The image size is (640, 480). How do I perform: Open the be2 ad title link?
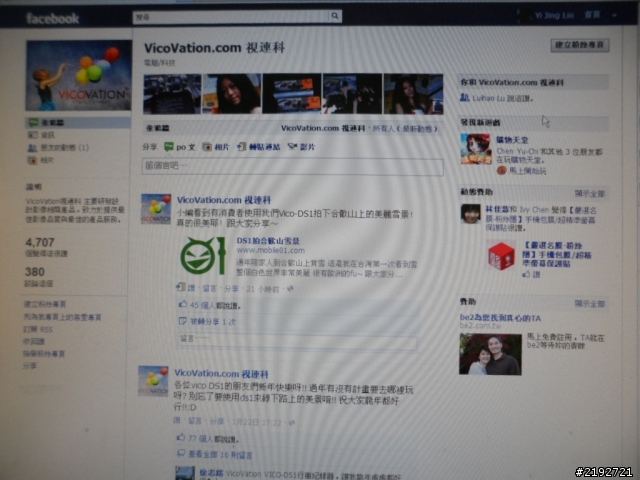[500, 318]
